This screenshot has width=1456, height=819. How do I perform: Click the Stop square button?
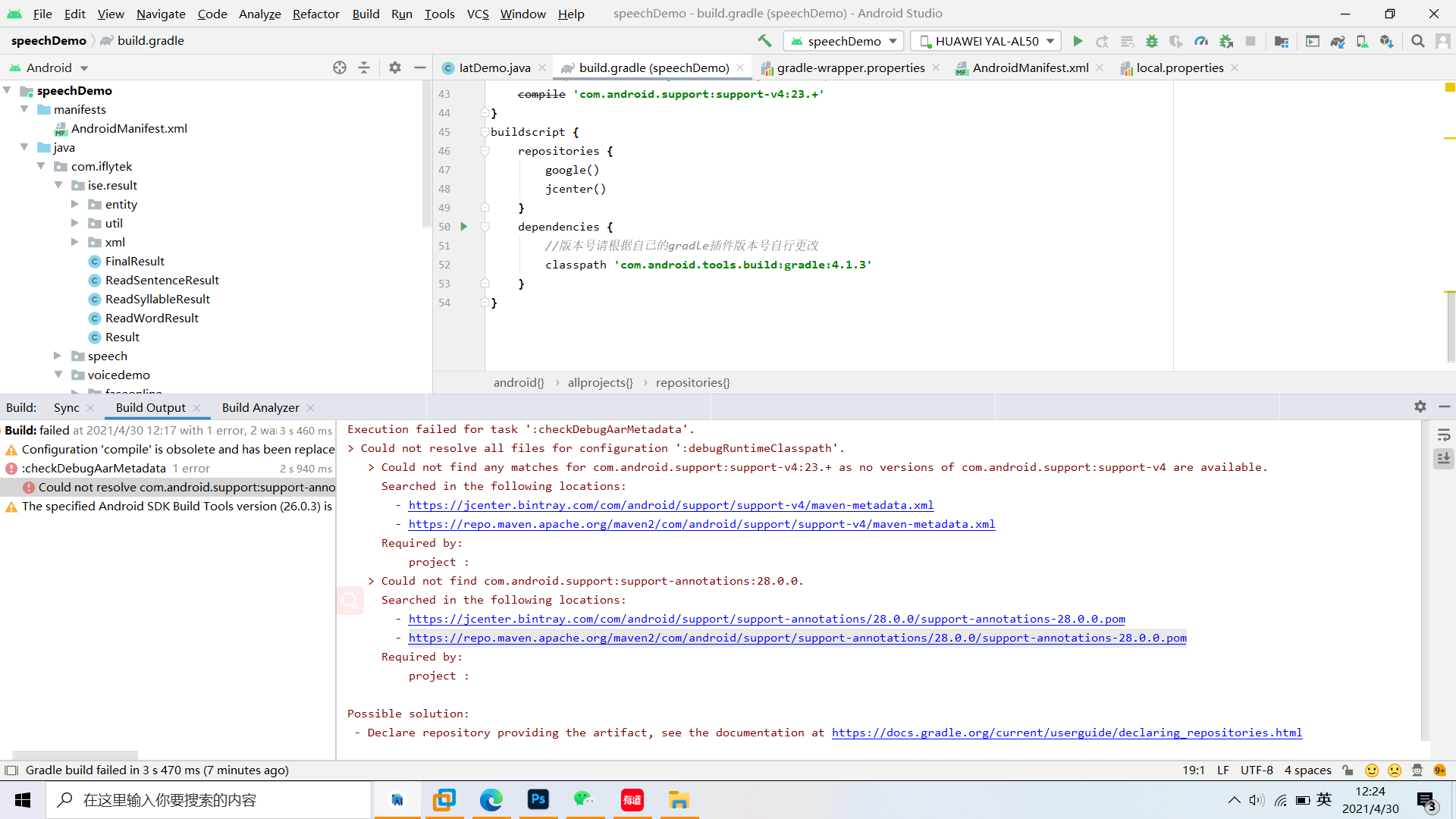pos(1251,41)
